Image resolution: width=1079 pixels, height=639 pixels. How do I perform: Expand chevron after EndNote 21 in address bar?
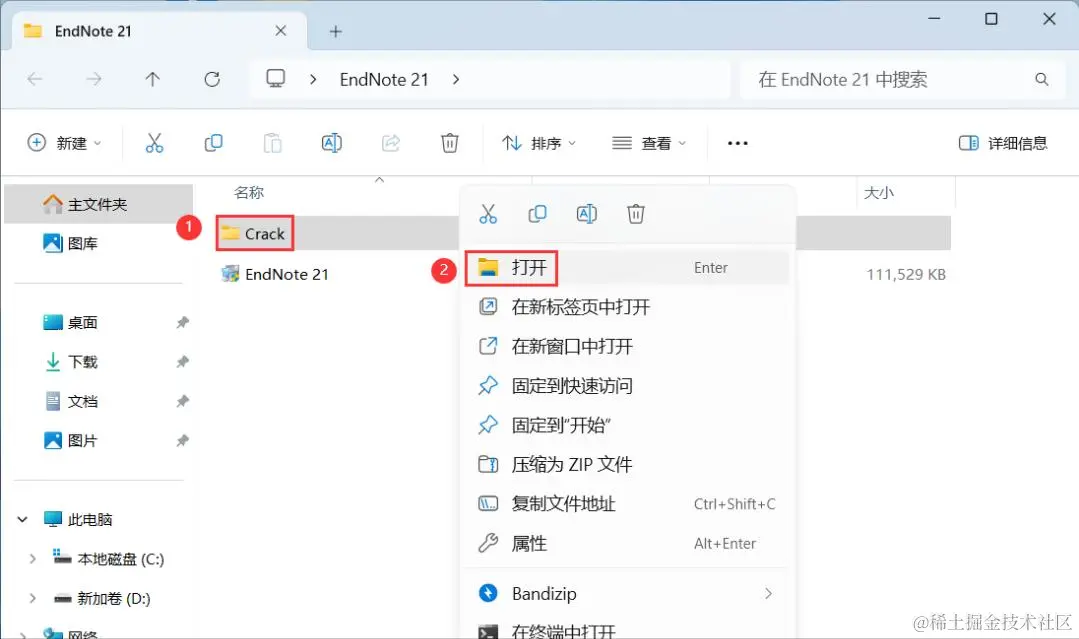tap(456, 79)
